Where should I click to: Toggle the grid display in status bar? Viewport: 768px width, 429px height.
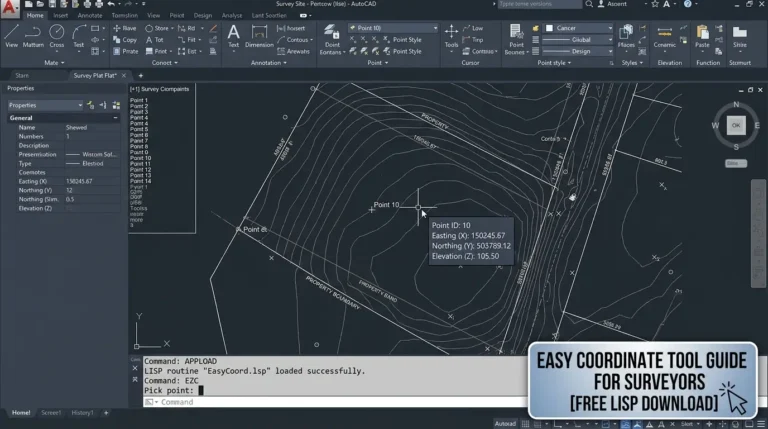525,424
